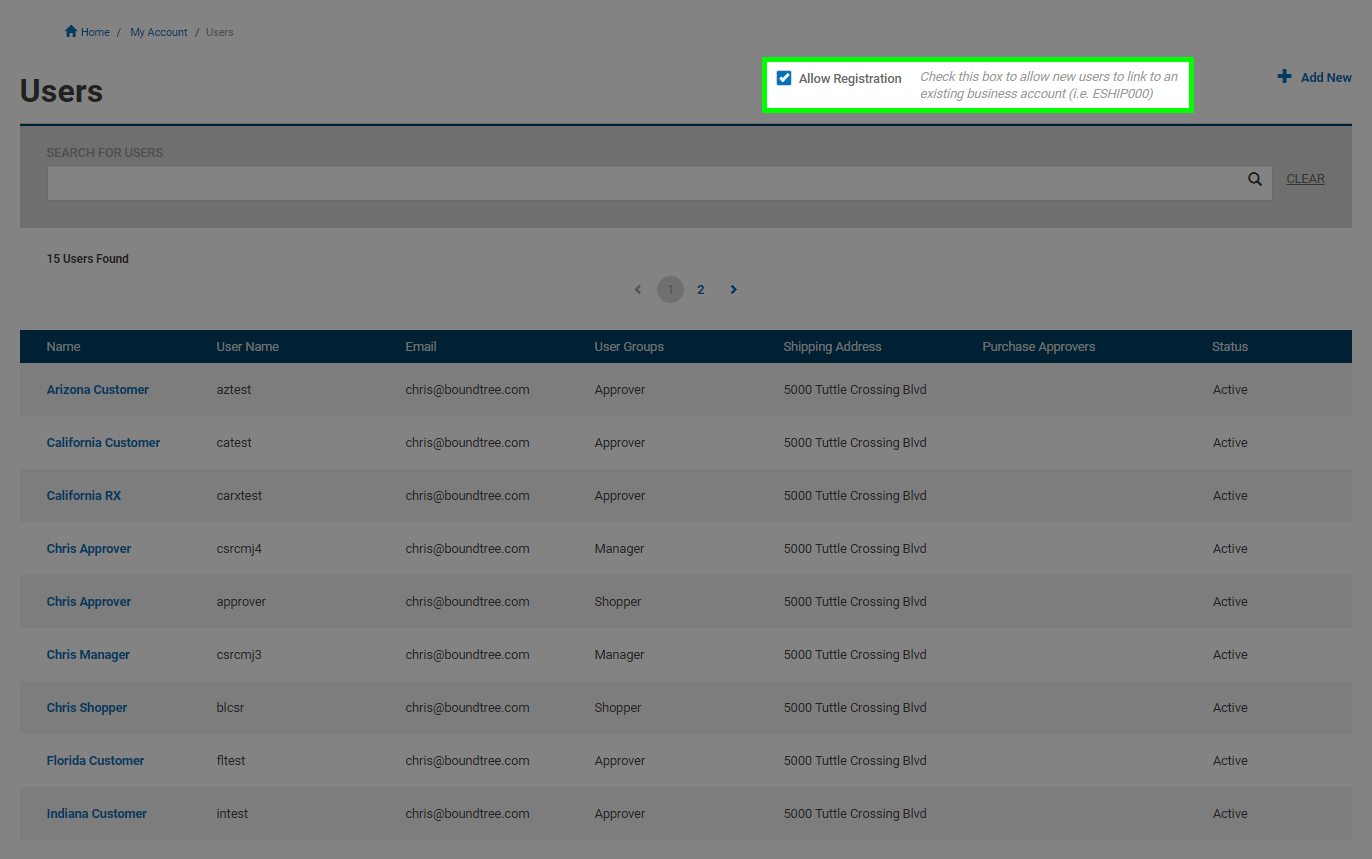1372x859 pixels.
Task: Click the Email column header
Action: (421, 347)
